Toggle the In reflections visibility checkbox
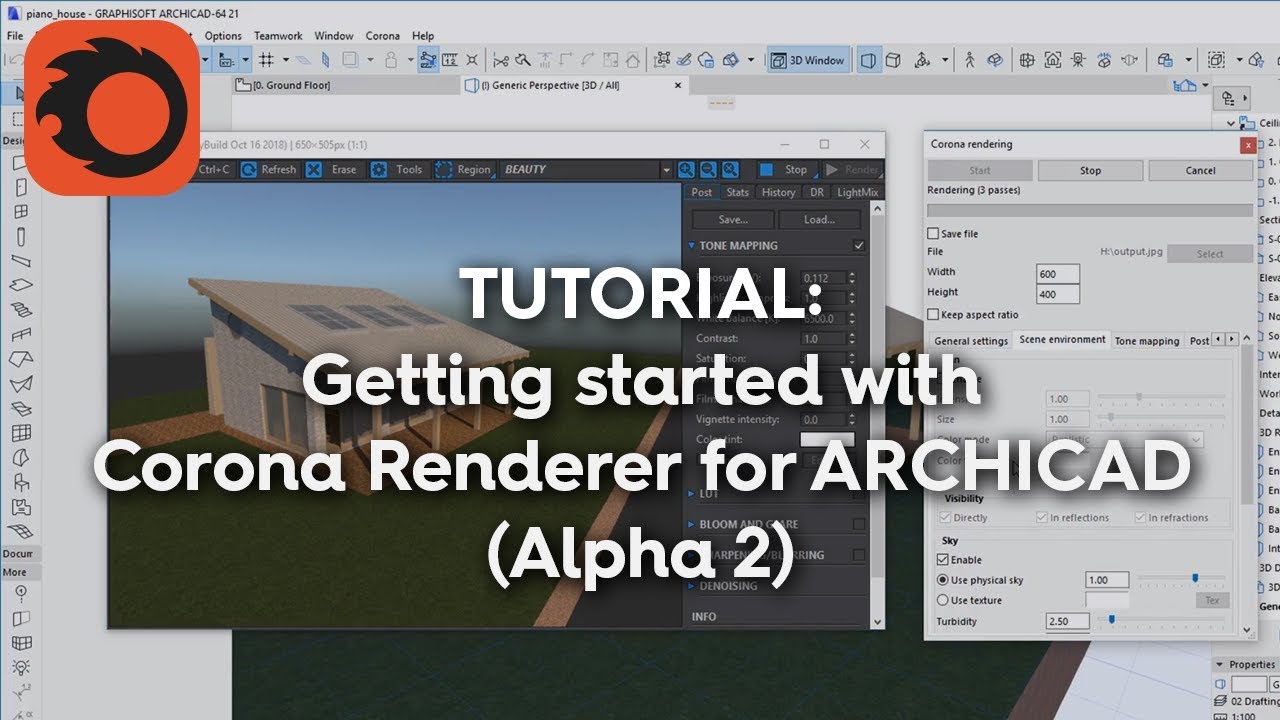This screenshot has height=720, width=1280. (x=1042, y=518)
